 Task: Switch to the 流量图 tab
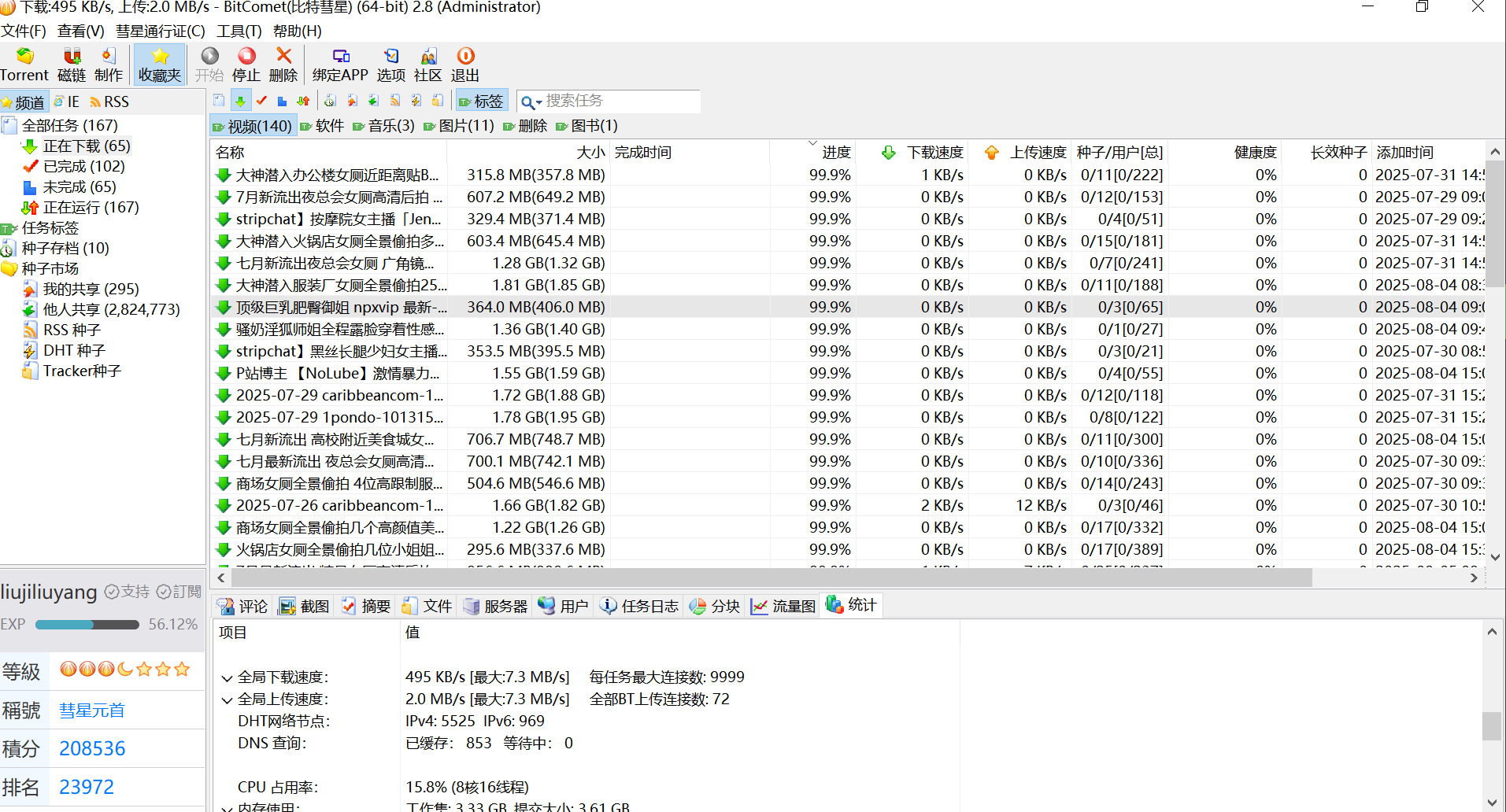[784, 606]
